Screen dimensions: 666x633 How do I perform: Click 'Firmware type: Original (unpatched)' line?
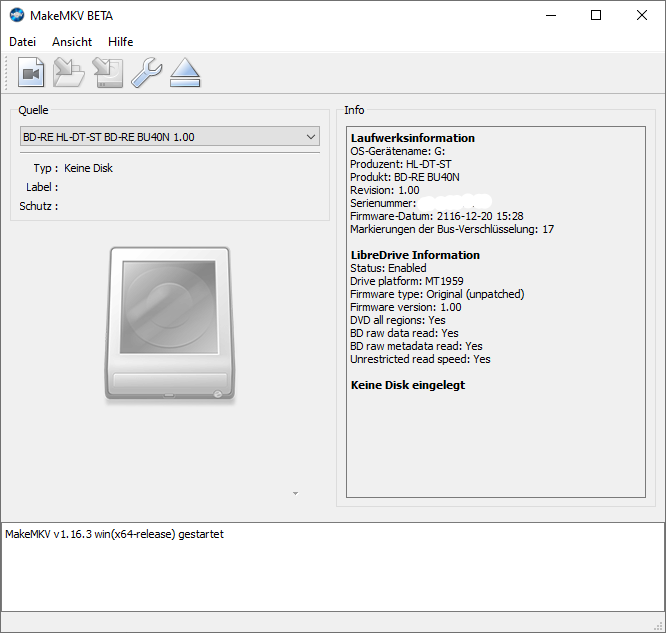coord(437,294)
